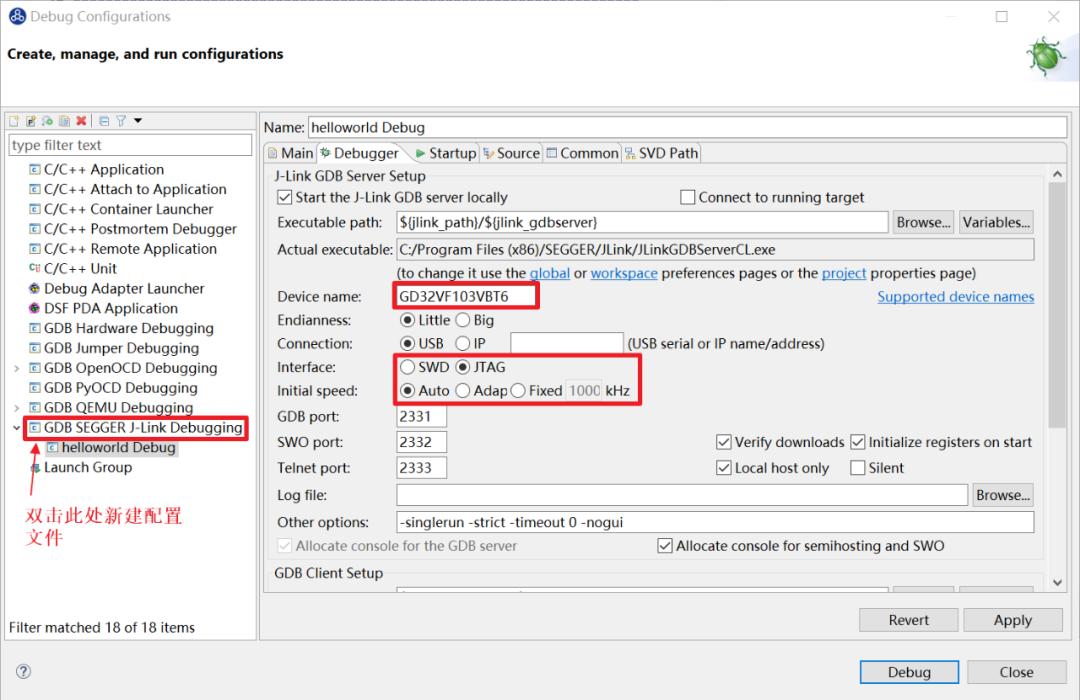
Task: Click the Collapse All icon
Action: [x=104, y=121]
